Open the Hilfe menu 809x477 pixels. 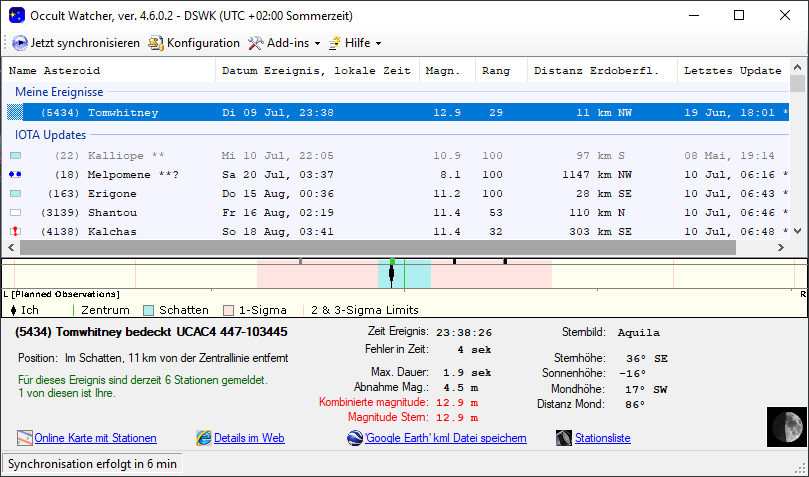pyautogui.click(x=356, y=43)
